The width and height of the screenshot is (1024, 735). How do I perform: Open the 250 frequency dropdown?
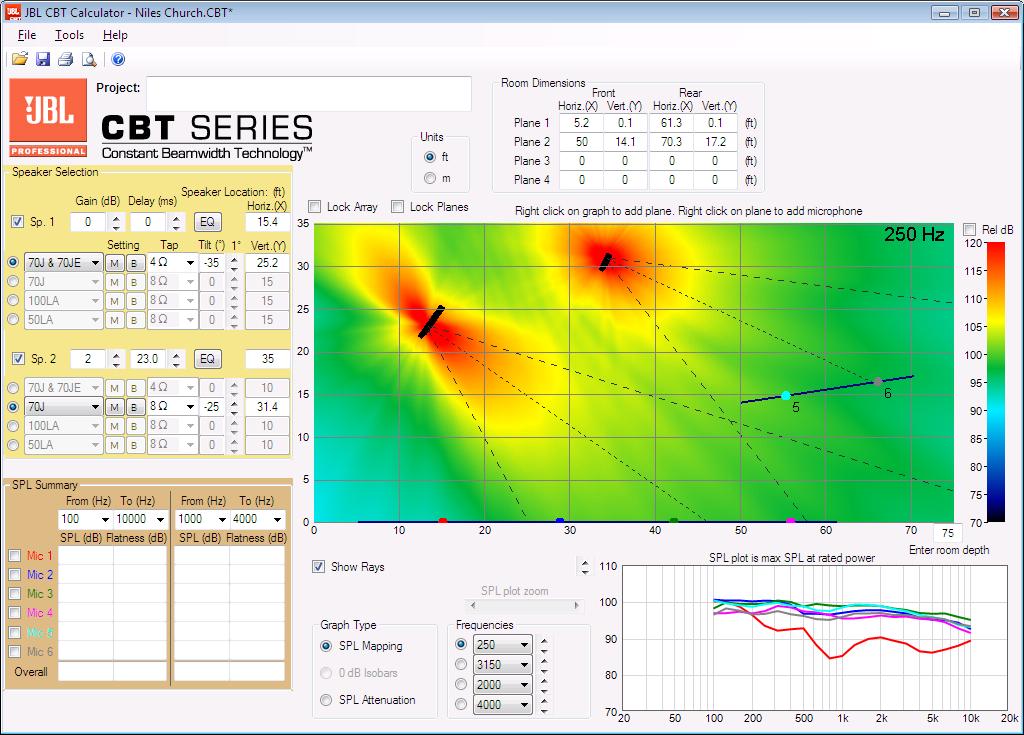502,645
